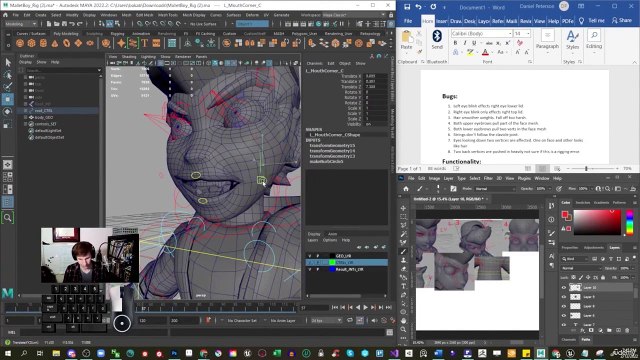Select the Hand tool in Photoshop toolbar

[403, 321]
